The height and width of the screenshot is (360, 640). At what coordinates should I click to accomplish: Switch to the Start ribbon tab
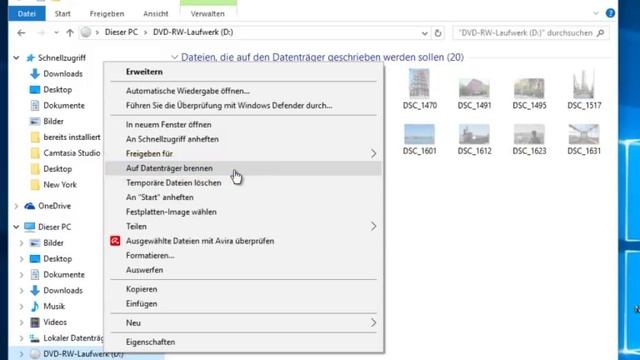point(62,13)
